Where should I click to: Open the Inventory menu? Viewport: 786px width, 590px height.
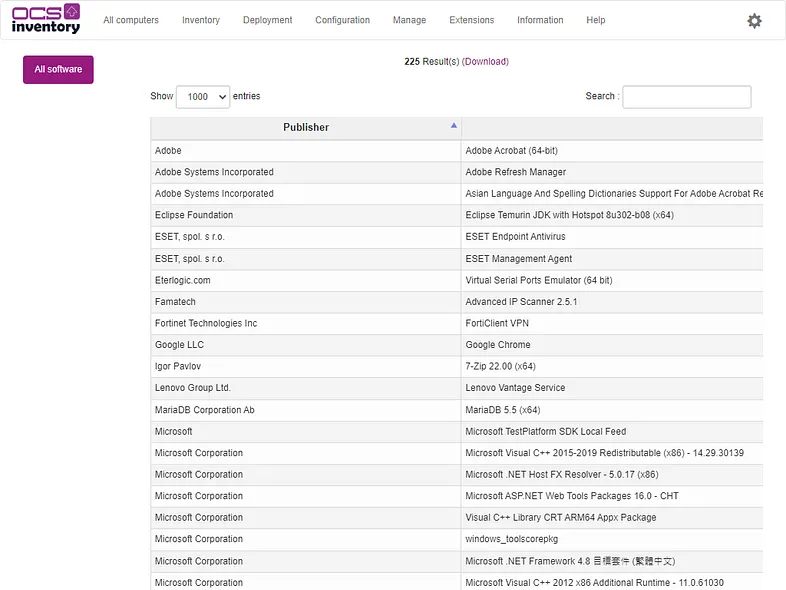click(201, 20)
